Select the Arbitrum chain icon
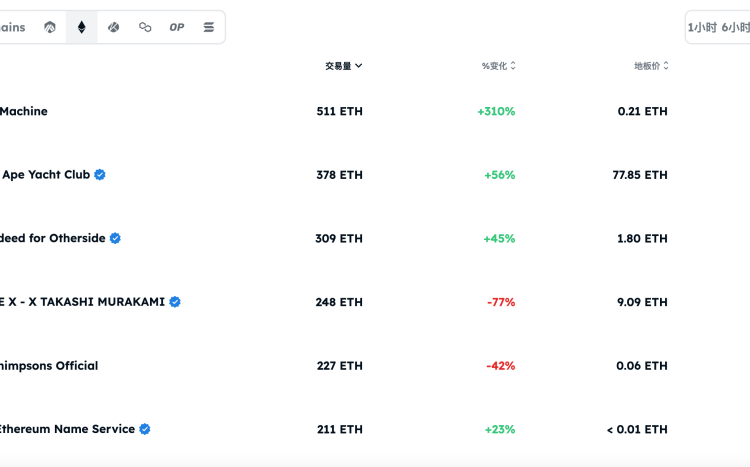Screen dimensions: 750x467 point(50,27)
